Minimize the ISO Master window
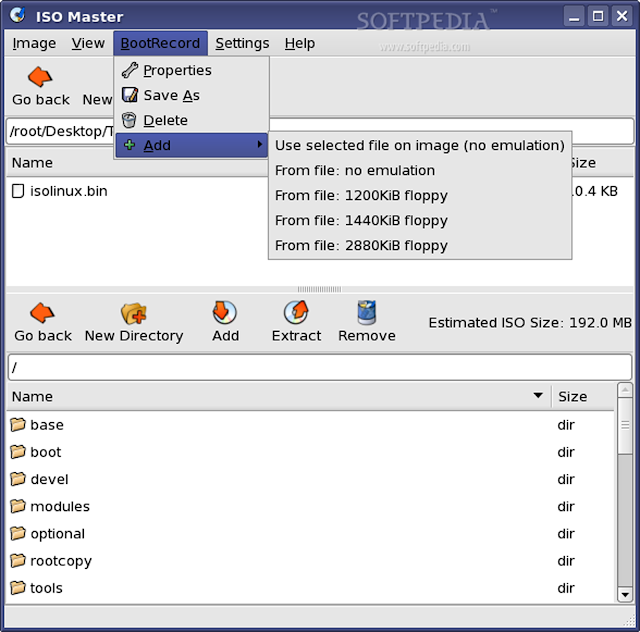The image size is (640, 632). (x=574, y=16)
